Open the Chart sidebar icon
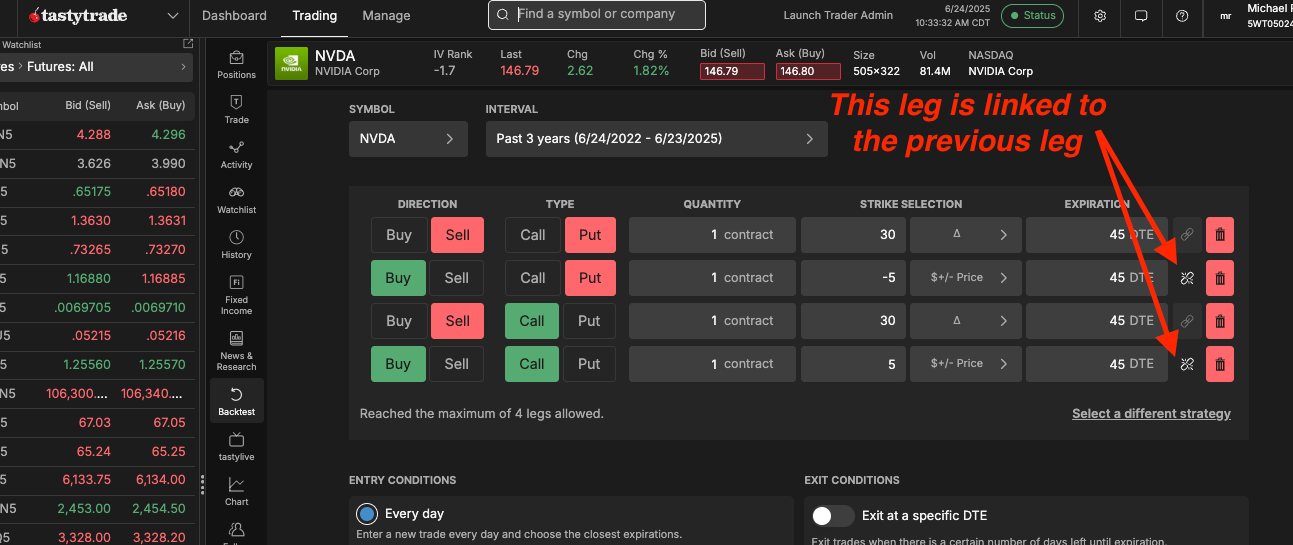 pos(236,490)
